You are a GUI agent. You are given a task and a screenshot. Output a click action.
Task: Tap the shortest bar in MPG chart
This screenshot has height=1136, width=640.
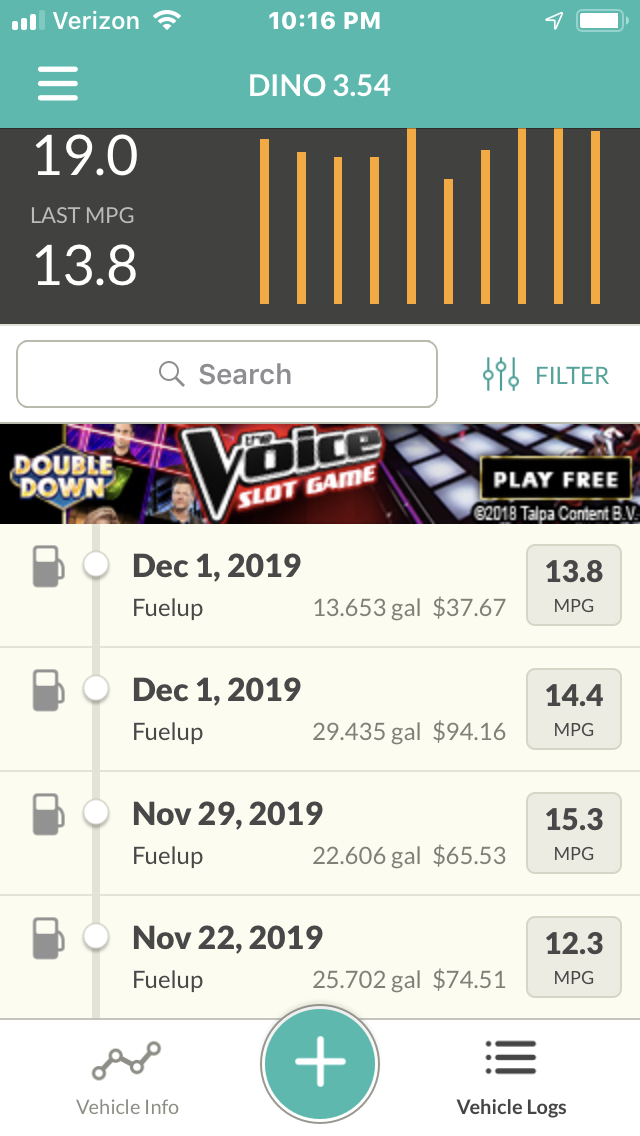pos(448,241)
